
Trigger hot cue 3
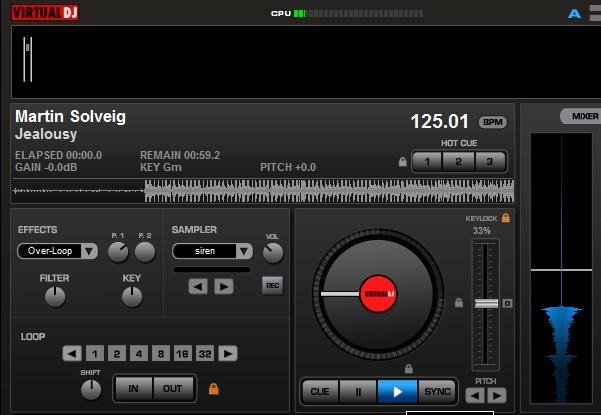click(x=490, y=161)
